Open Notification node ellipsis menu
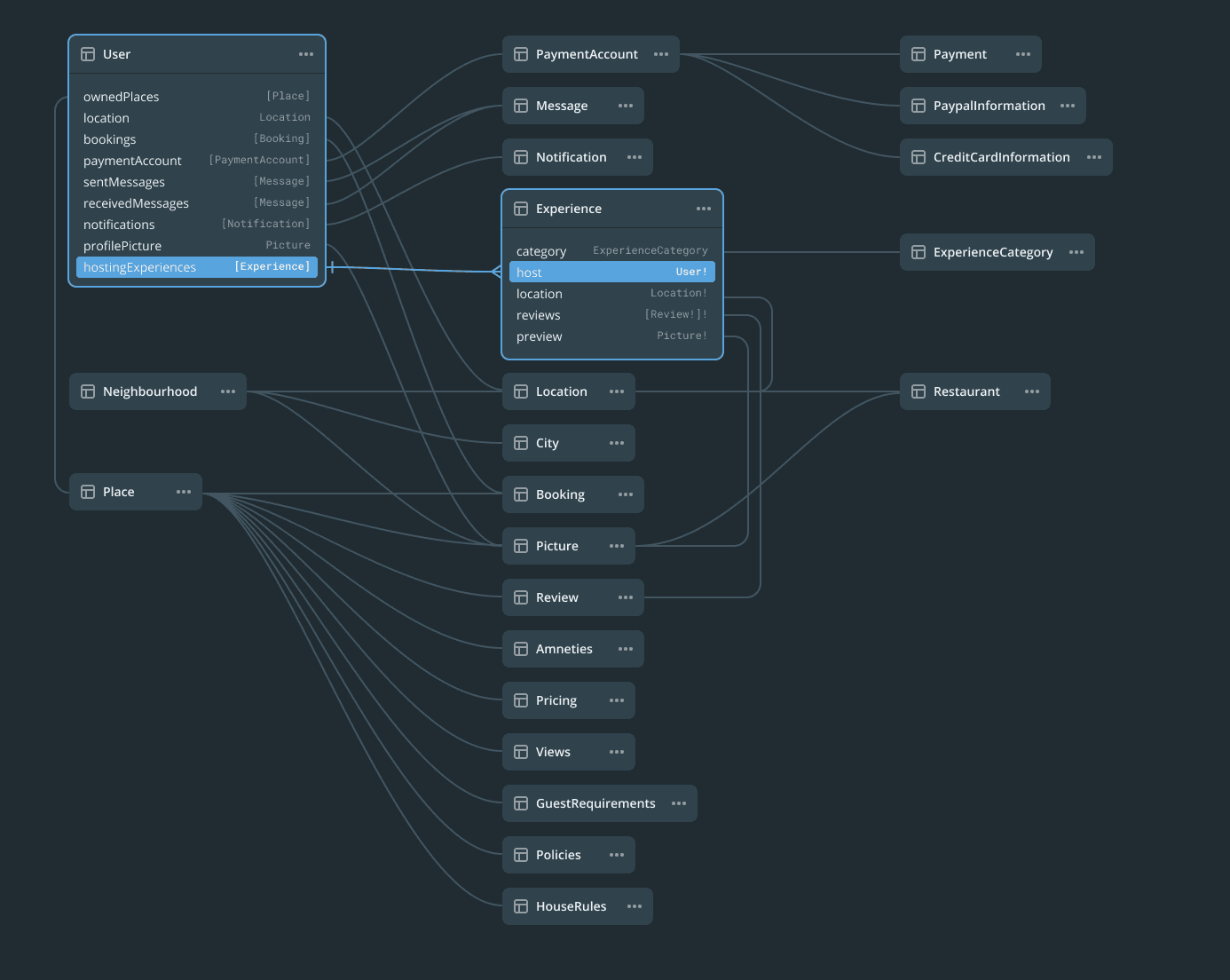Viewport: 1230px width, 980px height. point(635,157)
